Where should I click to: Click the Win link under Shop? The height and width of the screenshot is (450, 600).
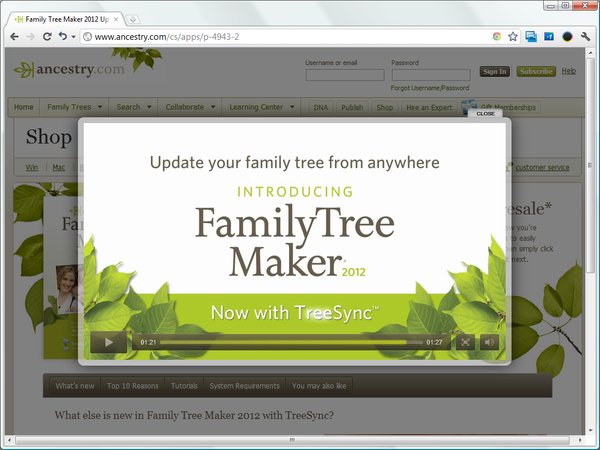pos(31,168)
